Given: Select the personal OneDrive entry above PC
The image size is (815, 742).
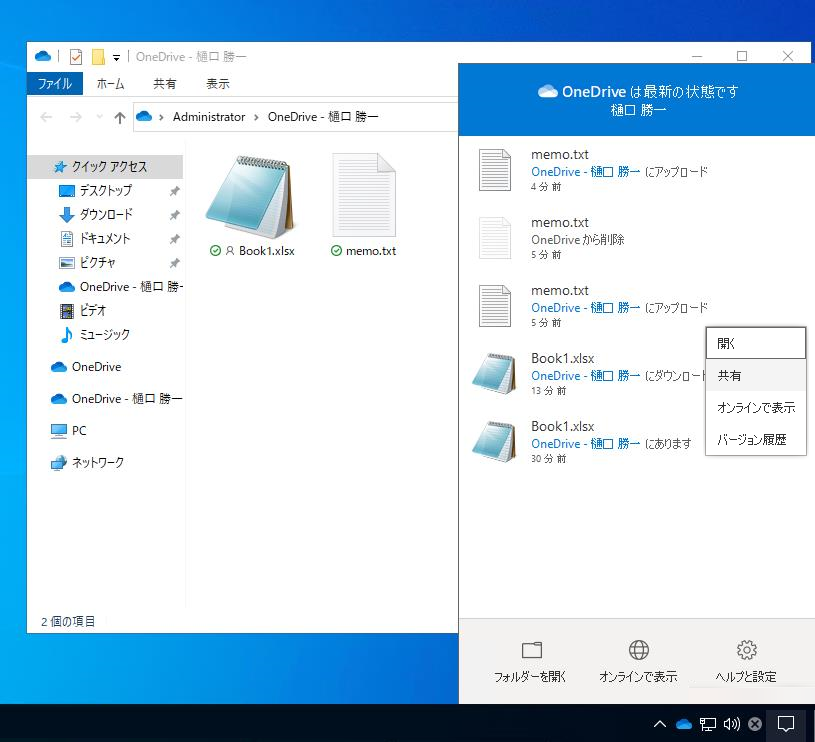Looking at the screenshot, I should 86,367.
